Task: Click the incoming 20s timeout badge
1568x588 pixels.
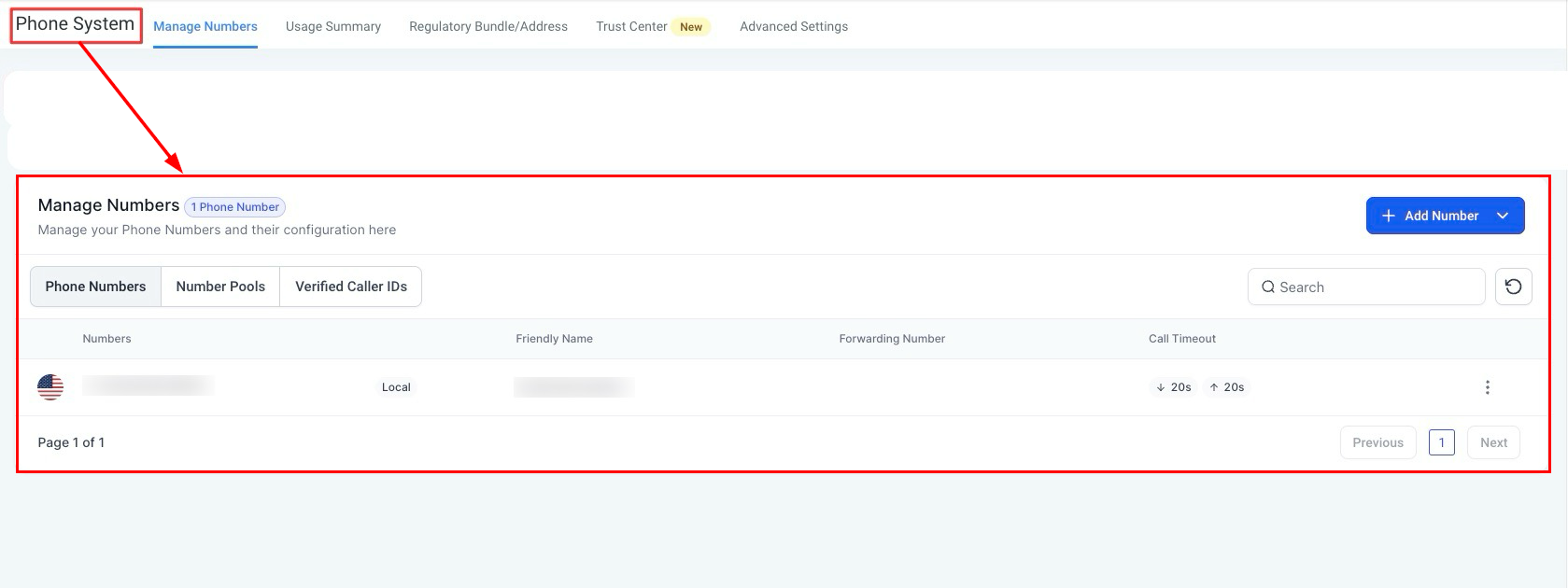Action: (x=1174, y=387)
